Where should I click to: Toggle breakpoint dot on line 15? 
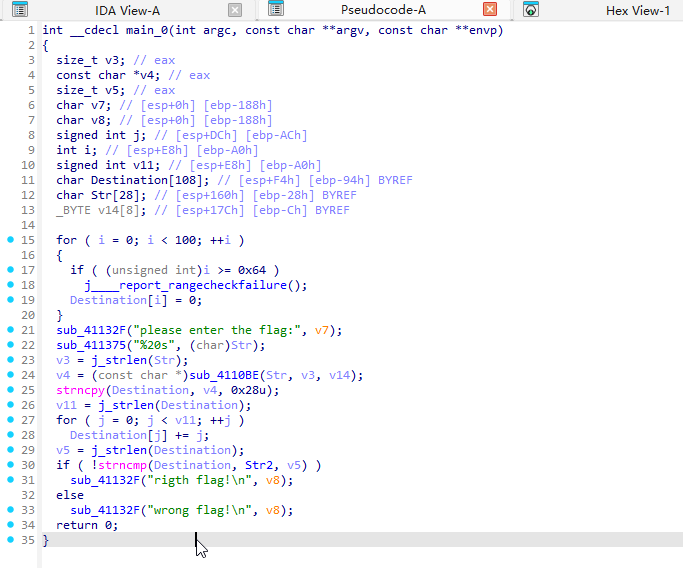pos(10,240)
